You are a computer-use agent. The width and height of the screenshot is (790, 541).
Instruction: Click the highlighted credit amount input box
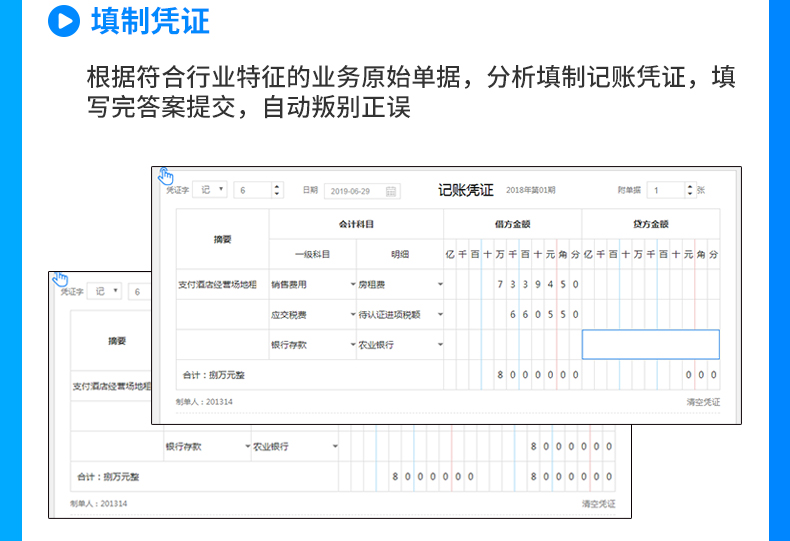click(650, 344)
